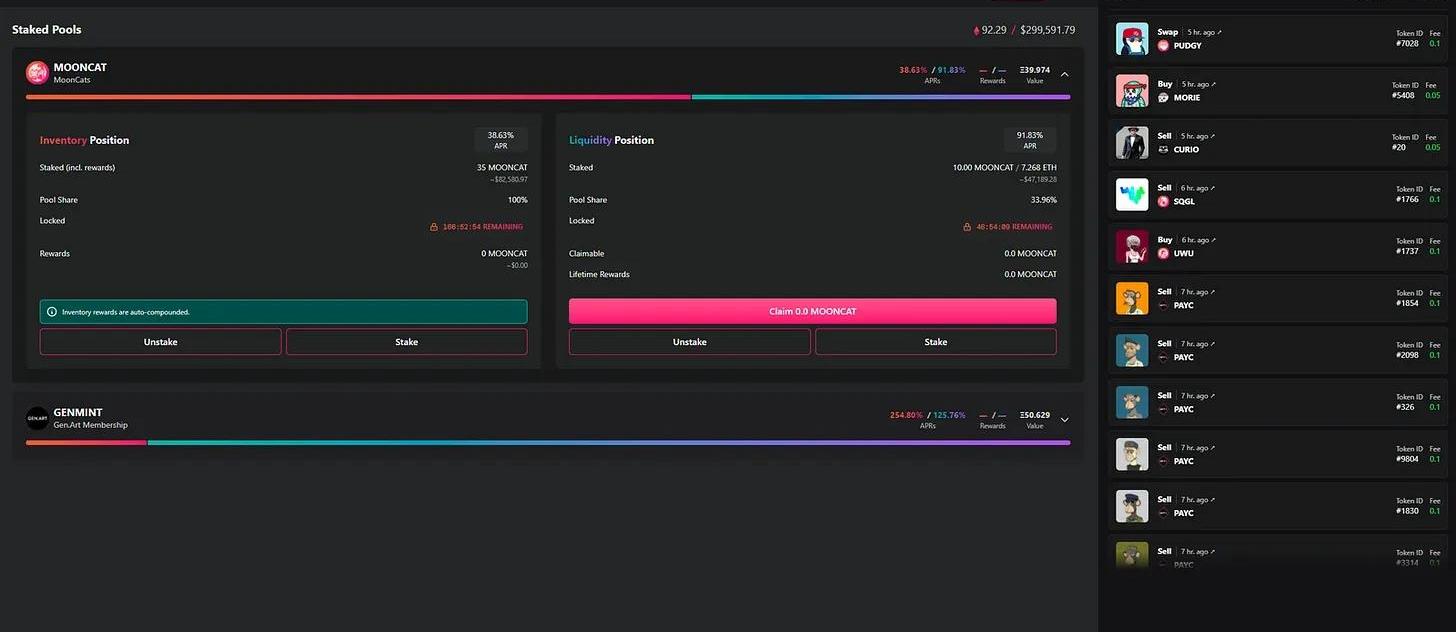Click the CURIO collection icon
Viewport: 1456px width, 632px height.
click(x=1163, y=150)
